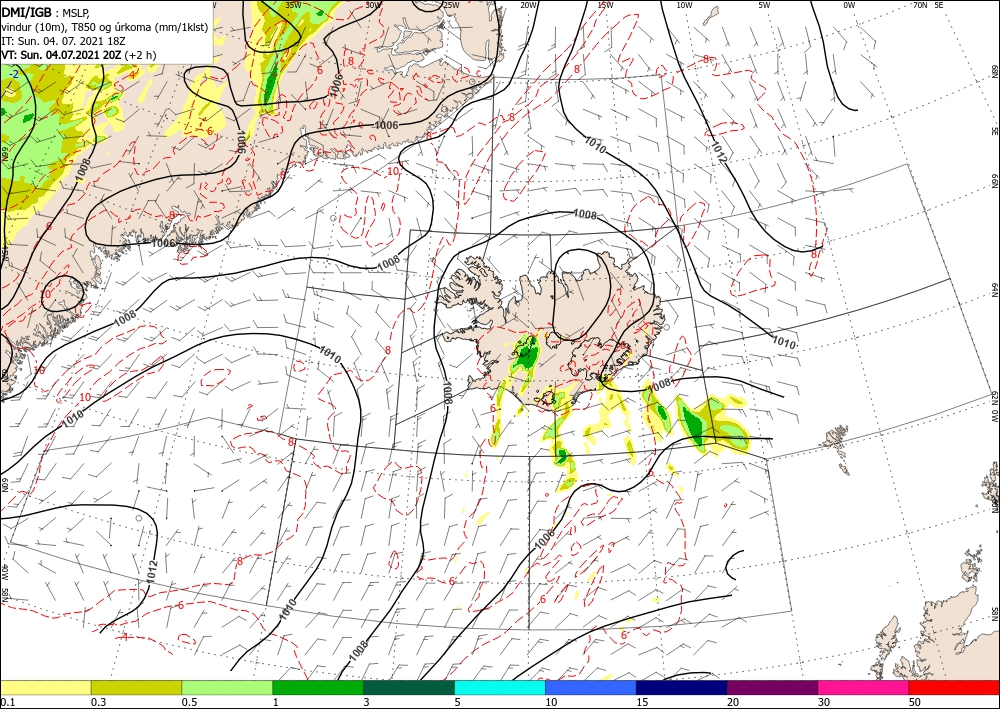This screenshot has height=709, width=1000.
Task: Select the green 1–3 legend swatch
Action: (318, 687)
